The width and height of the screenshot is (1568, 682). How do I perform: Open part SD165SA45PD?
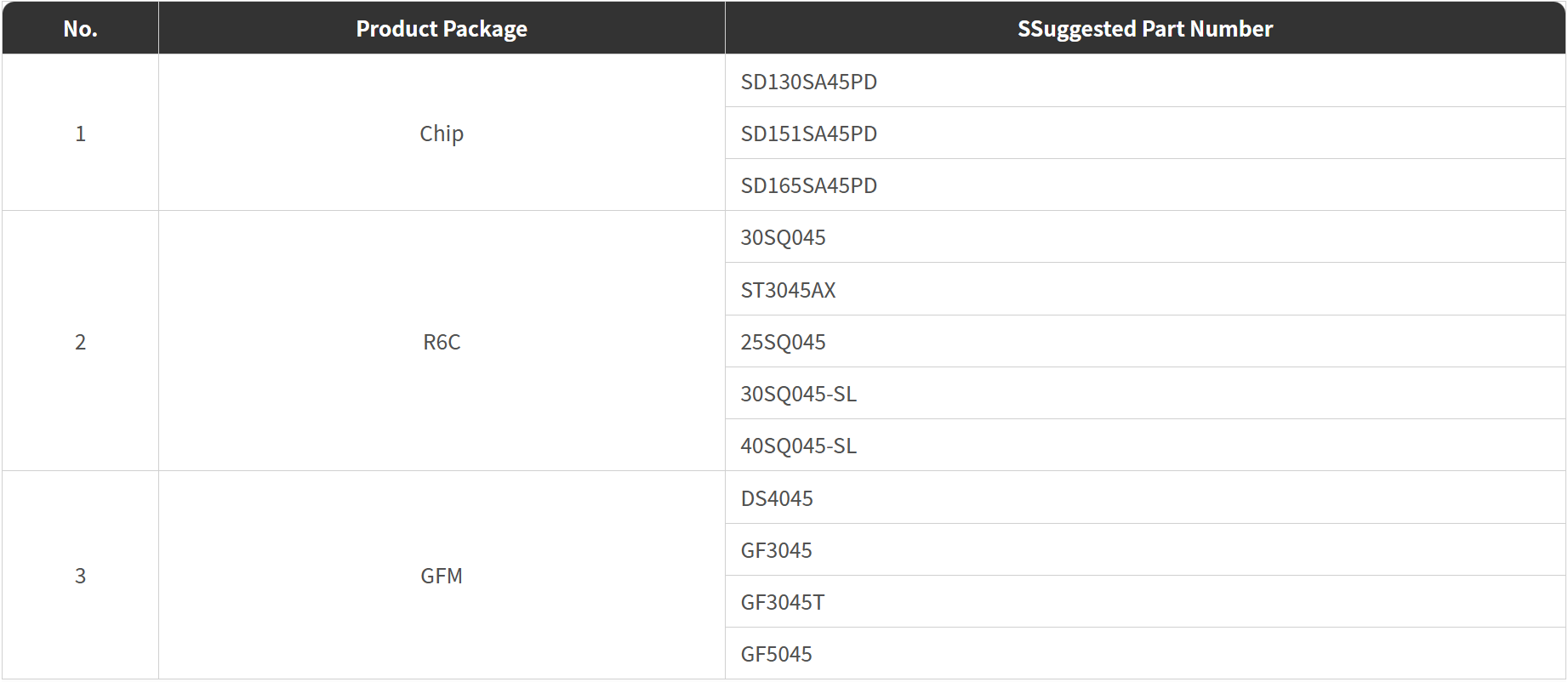coord(808,185)
